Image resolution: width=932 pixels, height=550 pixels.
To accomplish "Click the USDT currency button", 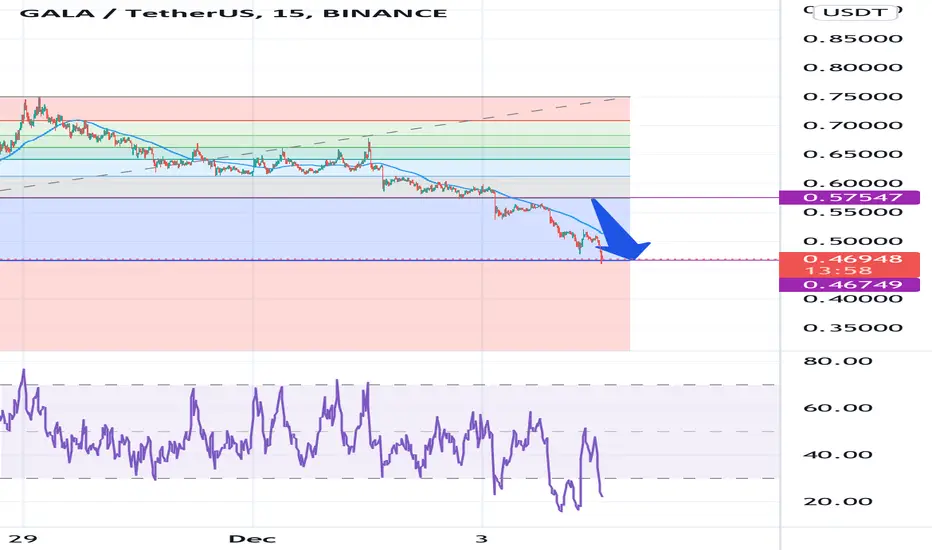I will pyautogui.click(x=855, y=12).
